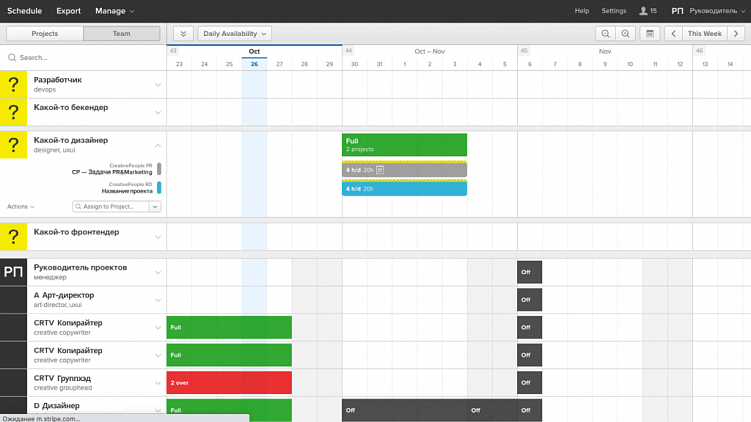Click the green Full 2 projects bar
The width and height of the screenshot is (751, 422).
click(x=404, y=145)
